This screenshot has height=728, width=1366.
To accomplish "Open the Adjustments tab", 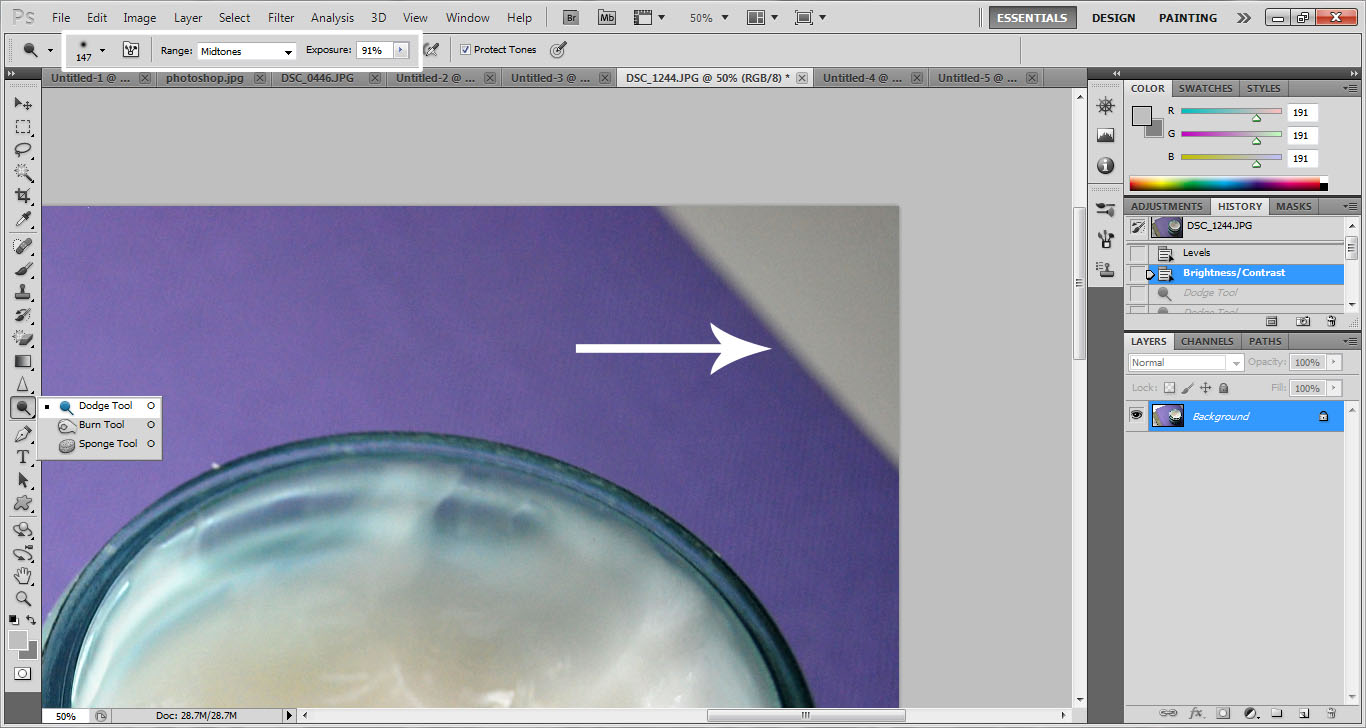I will 1167,206.
